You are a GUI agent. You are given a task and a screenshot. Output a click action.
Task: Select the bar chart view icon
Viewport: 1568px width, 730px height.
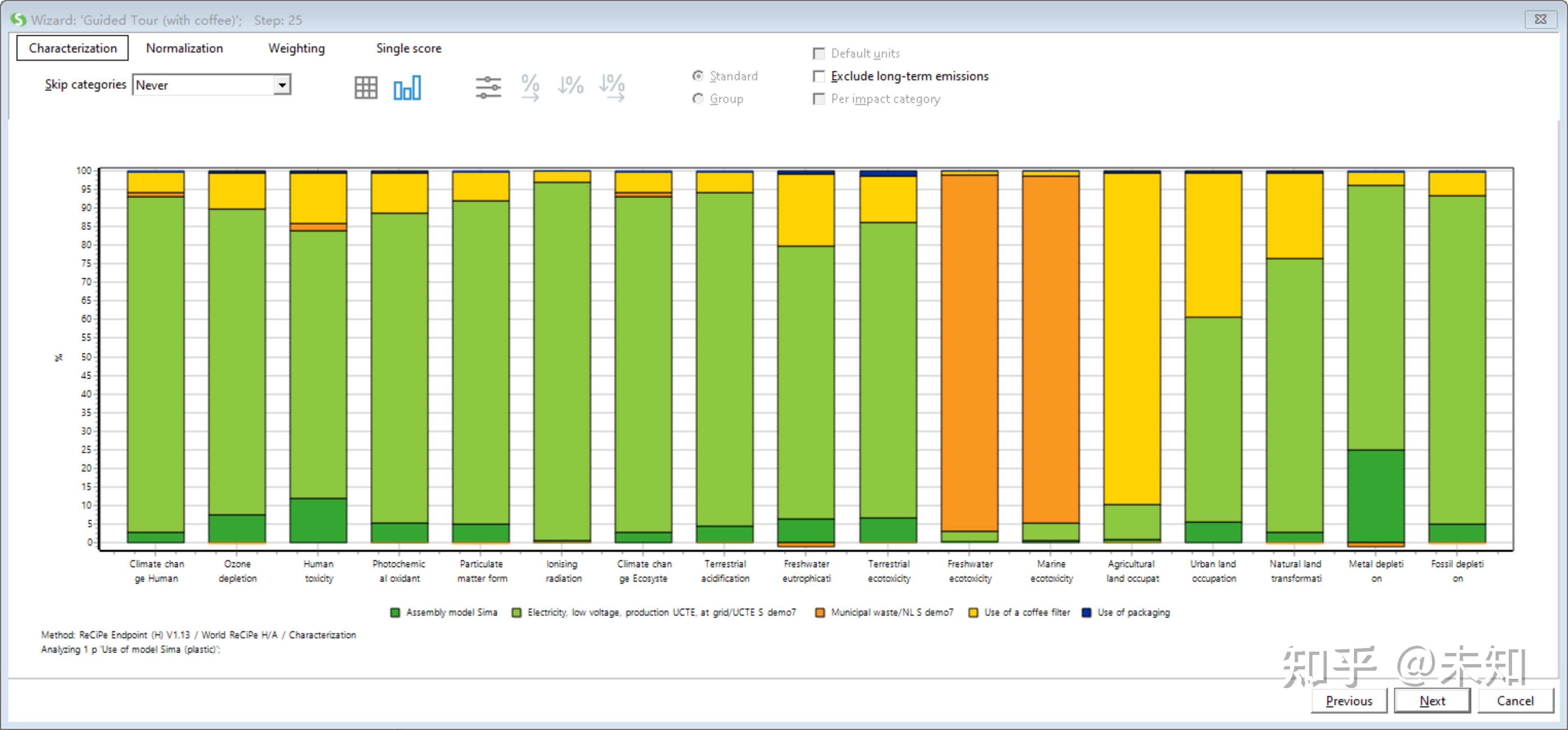(x=407, y=88)
